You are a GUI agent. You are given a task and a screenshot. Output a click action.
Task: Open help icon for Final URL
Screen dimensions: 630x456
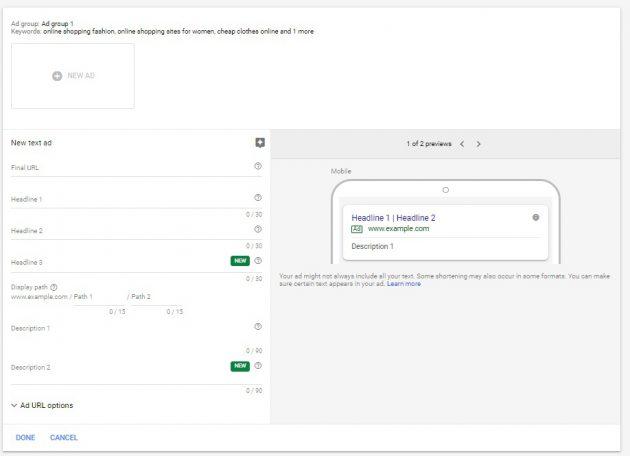258,166
